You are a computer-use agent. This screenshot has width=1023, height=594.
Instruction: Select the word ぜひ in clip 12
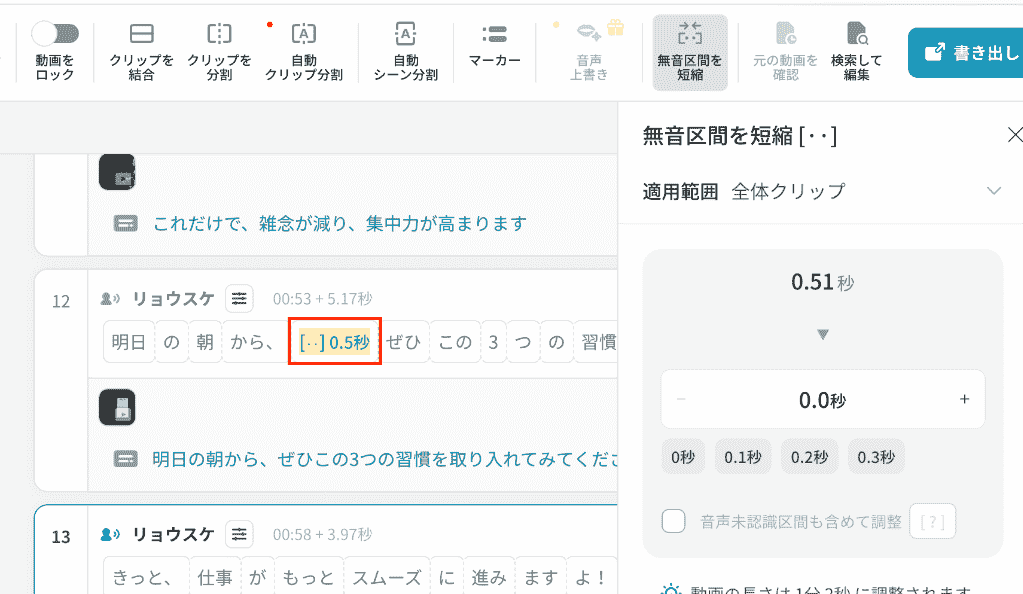[403, 341]
